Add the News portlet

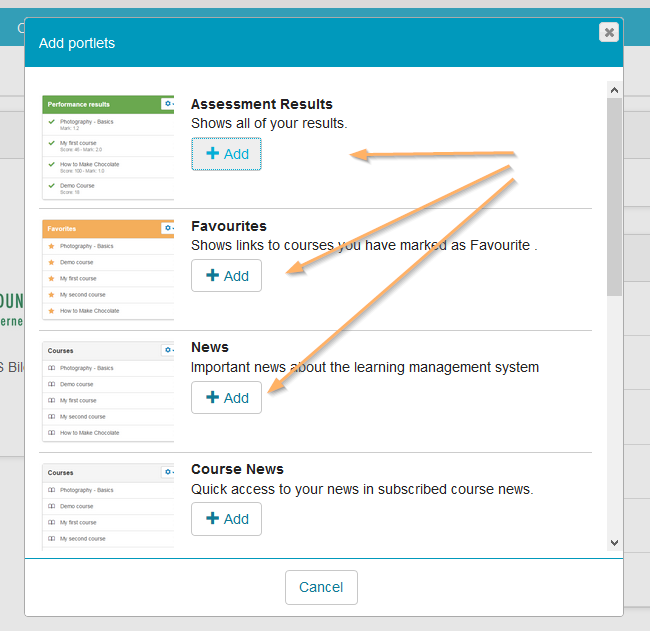coord(226,398)
